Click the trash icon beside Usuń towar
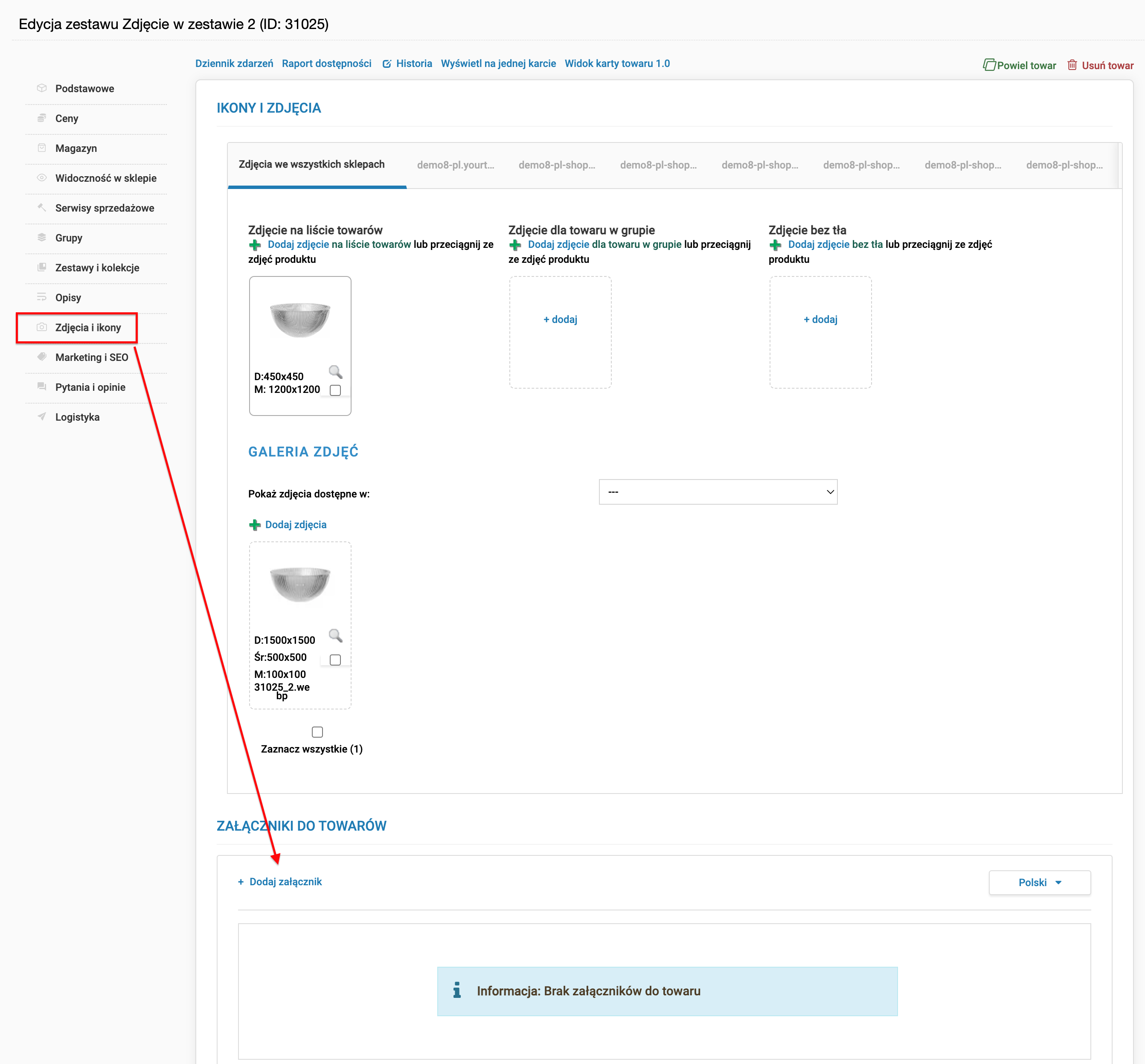 tap(1072, 64)
